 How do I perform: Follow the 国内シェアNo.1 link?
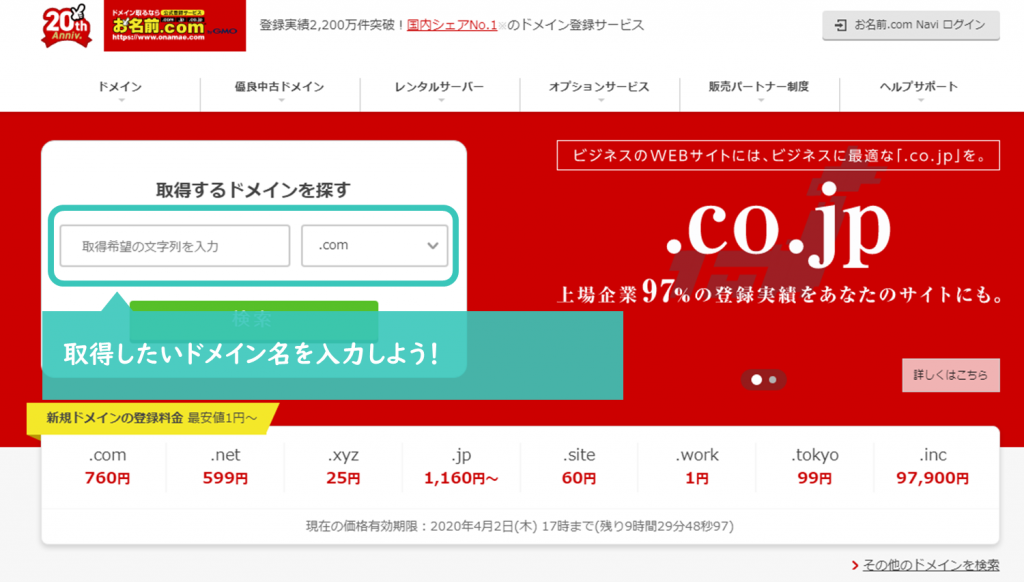451,25
